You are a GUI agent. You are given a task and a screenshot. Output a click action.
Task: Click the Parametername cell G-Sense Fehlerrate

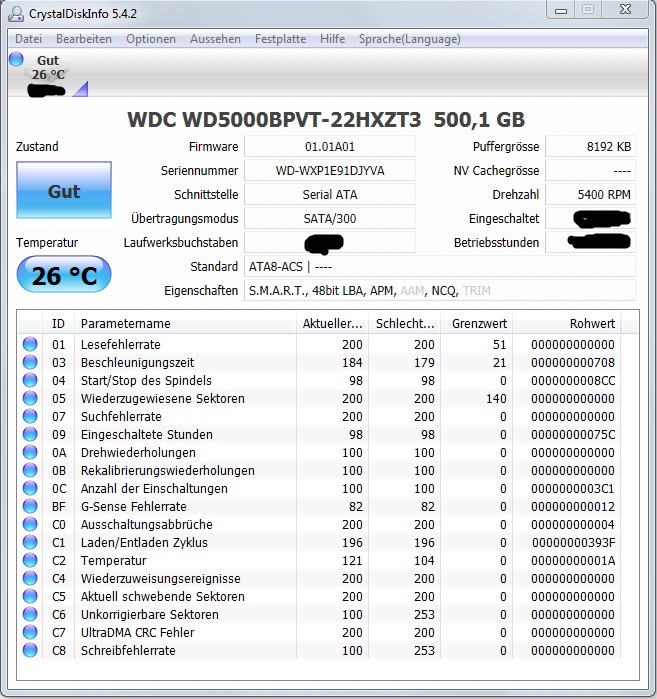coord(133,506)
